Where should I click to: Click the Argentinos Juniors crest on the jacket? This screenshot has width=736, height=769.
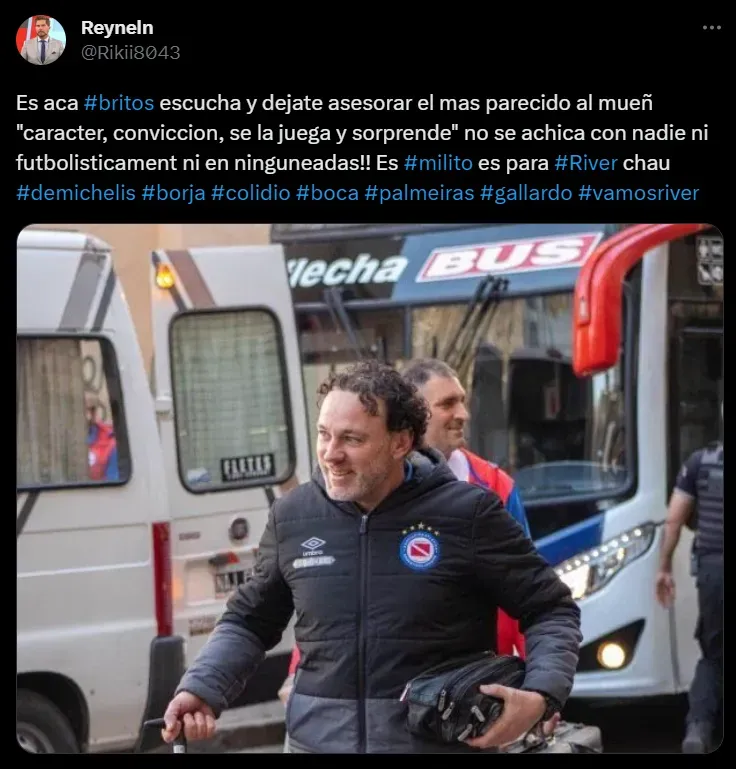[419, 550]
